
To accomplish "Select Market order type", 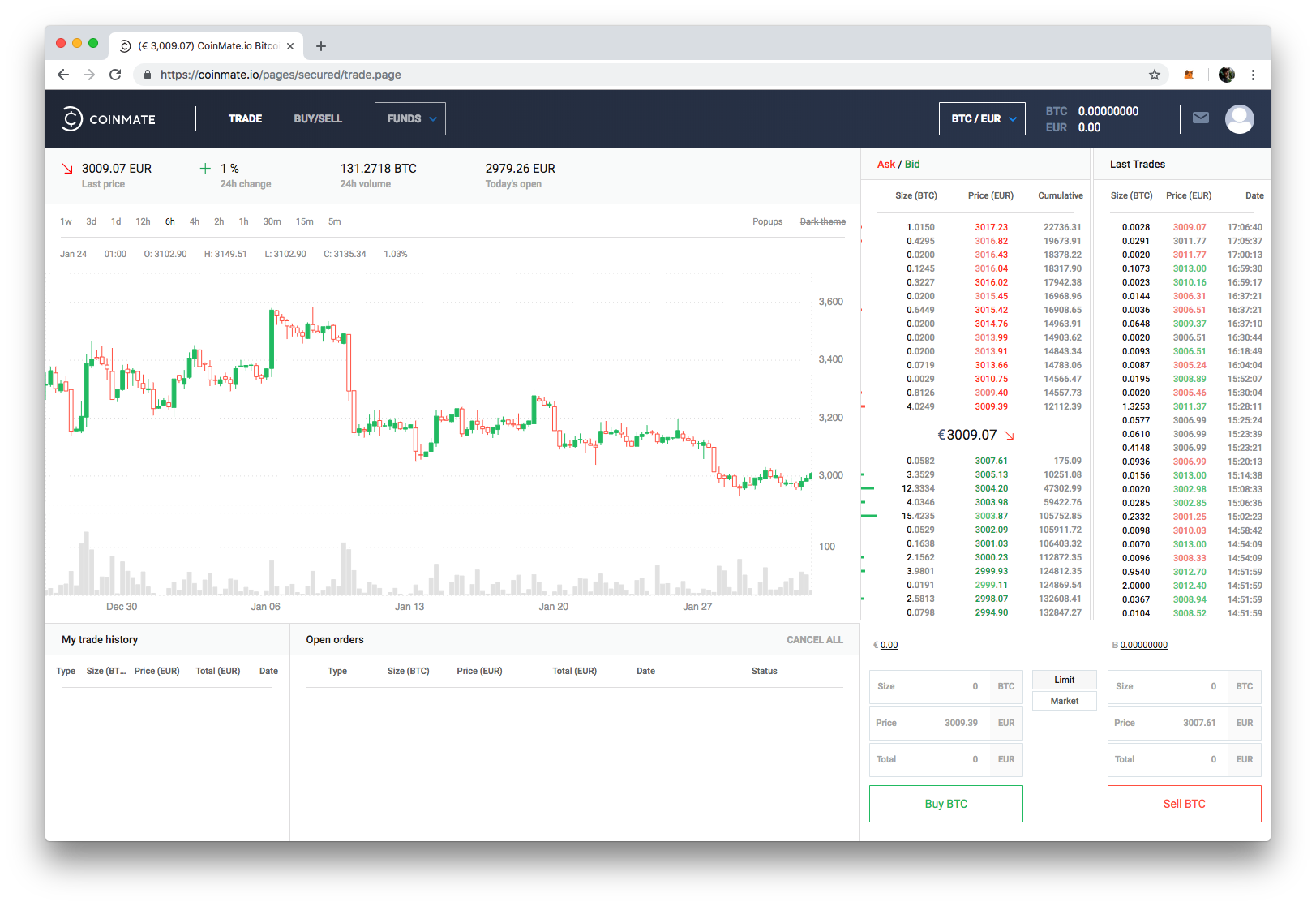I will 1065,701.
